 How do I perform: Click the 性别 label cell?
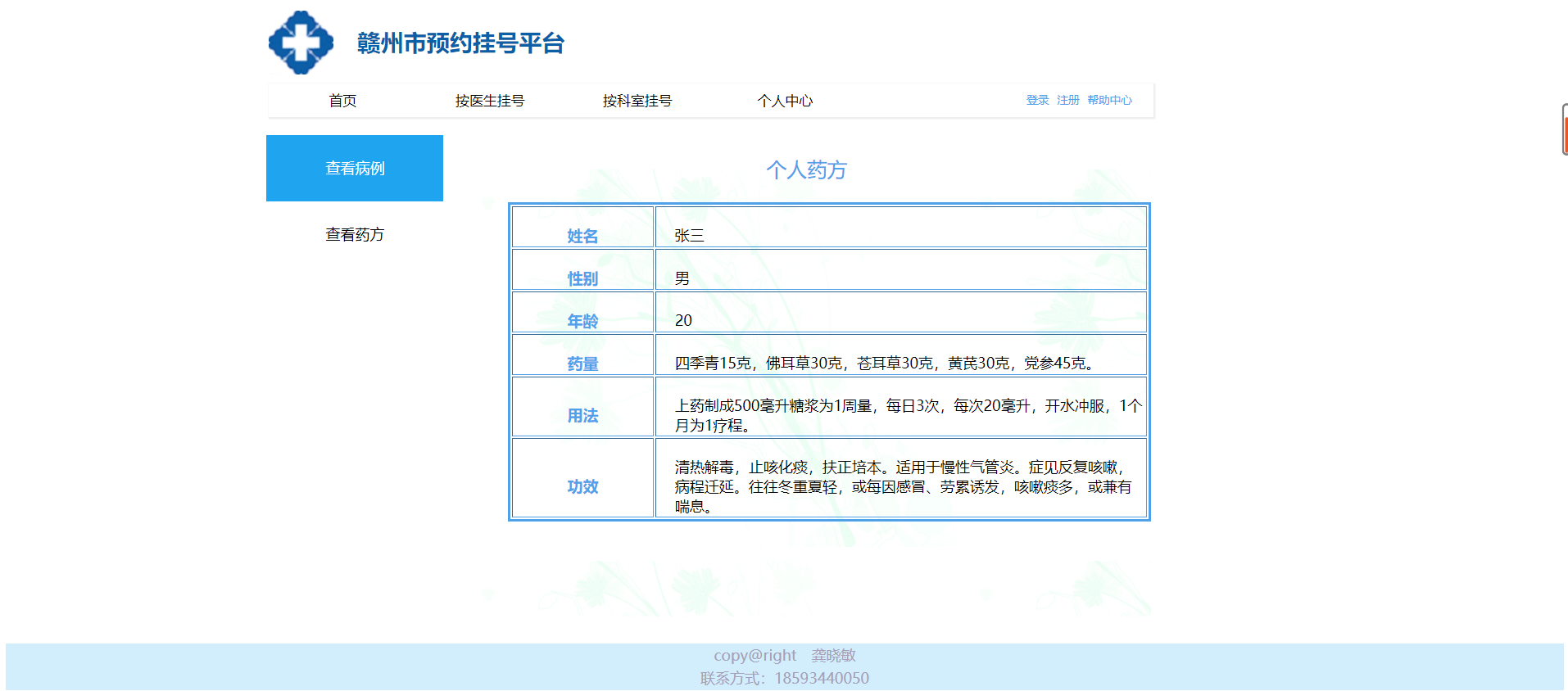[582, 269]
